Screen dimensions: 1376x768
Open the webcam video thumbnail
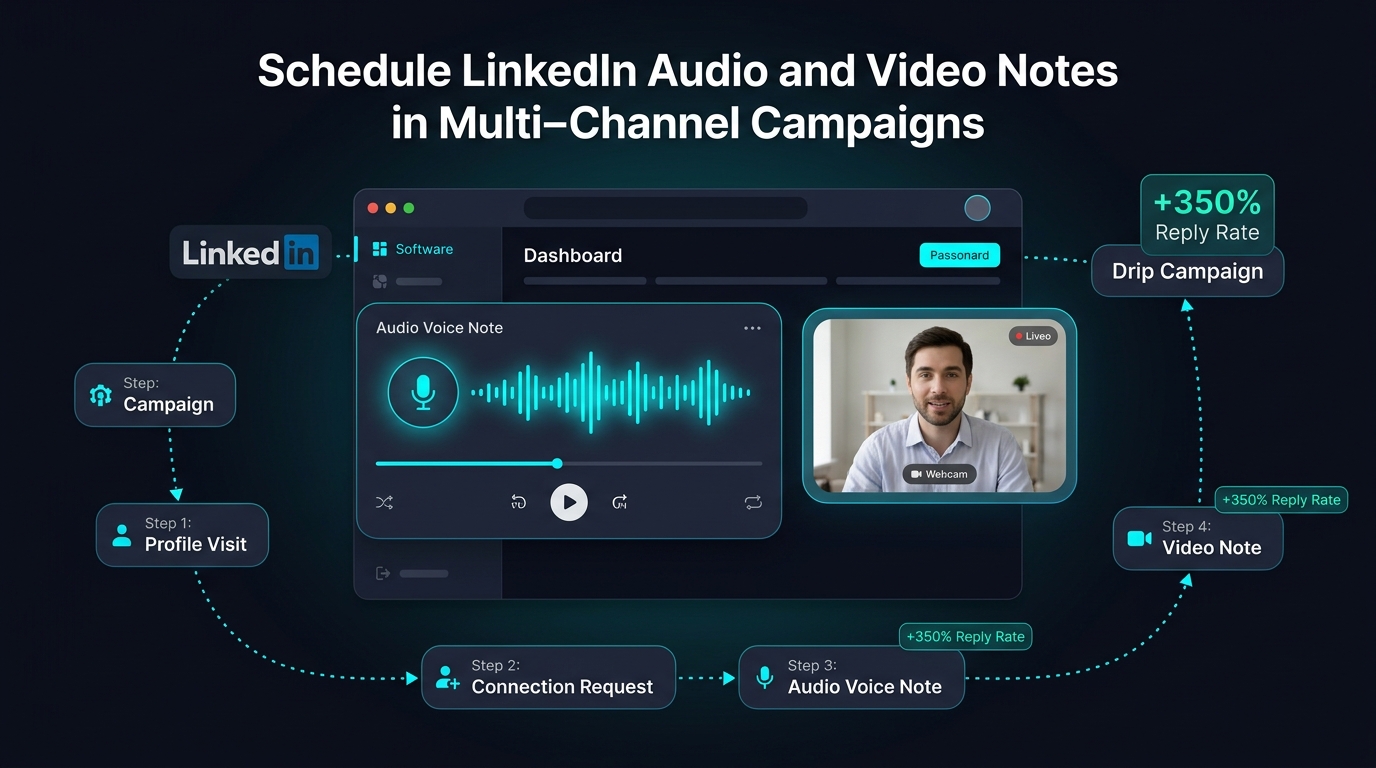click(x=939, y=405)
